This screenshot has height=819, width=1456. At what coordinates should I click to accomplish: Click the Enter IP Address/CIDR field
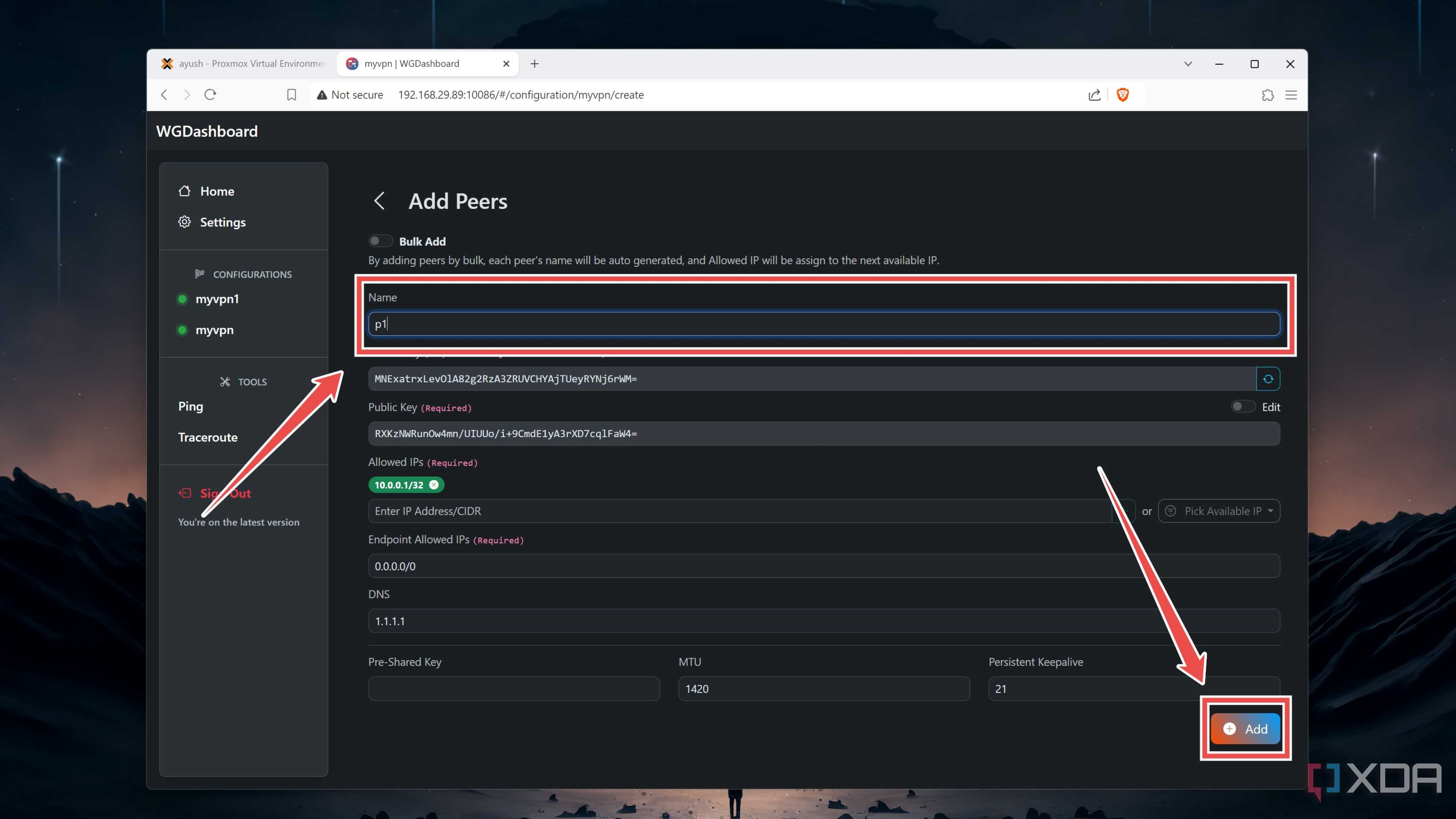click(741, 511)
